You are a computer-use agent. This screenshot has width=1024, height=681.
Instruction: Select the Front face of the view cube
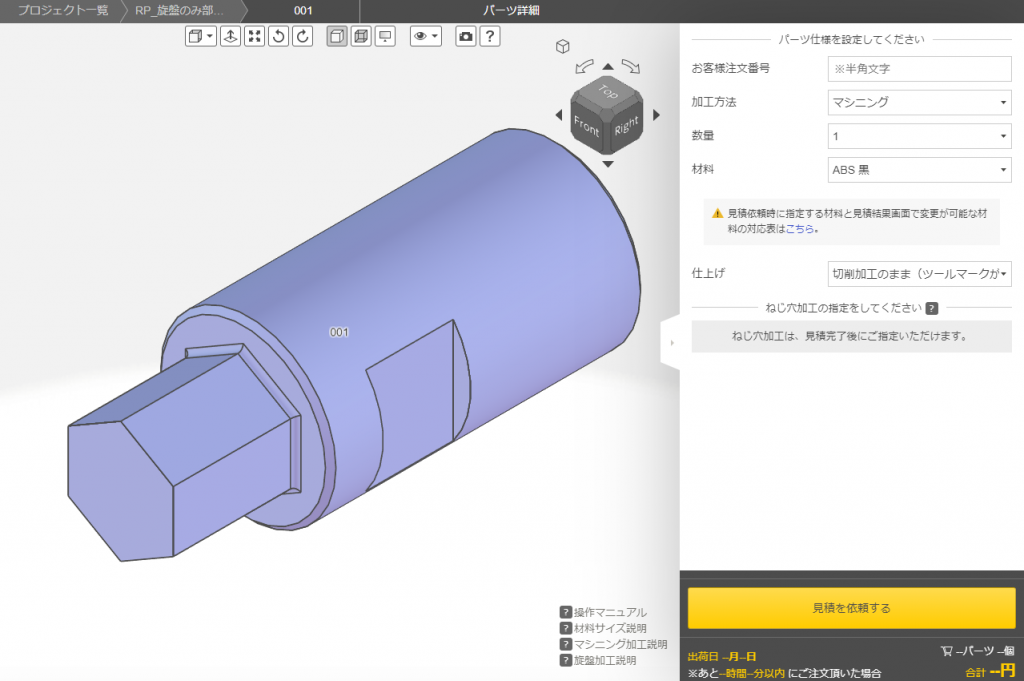(x=586, y=125)
